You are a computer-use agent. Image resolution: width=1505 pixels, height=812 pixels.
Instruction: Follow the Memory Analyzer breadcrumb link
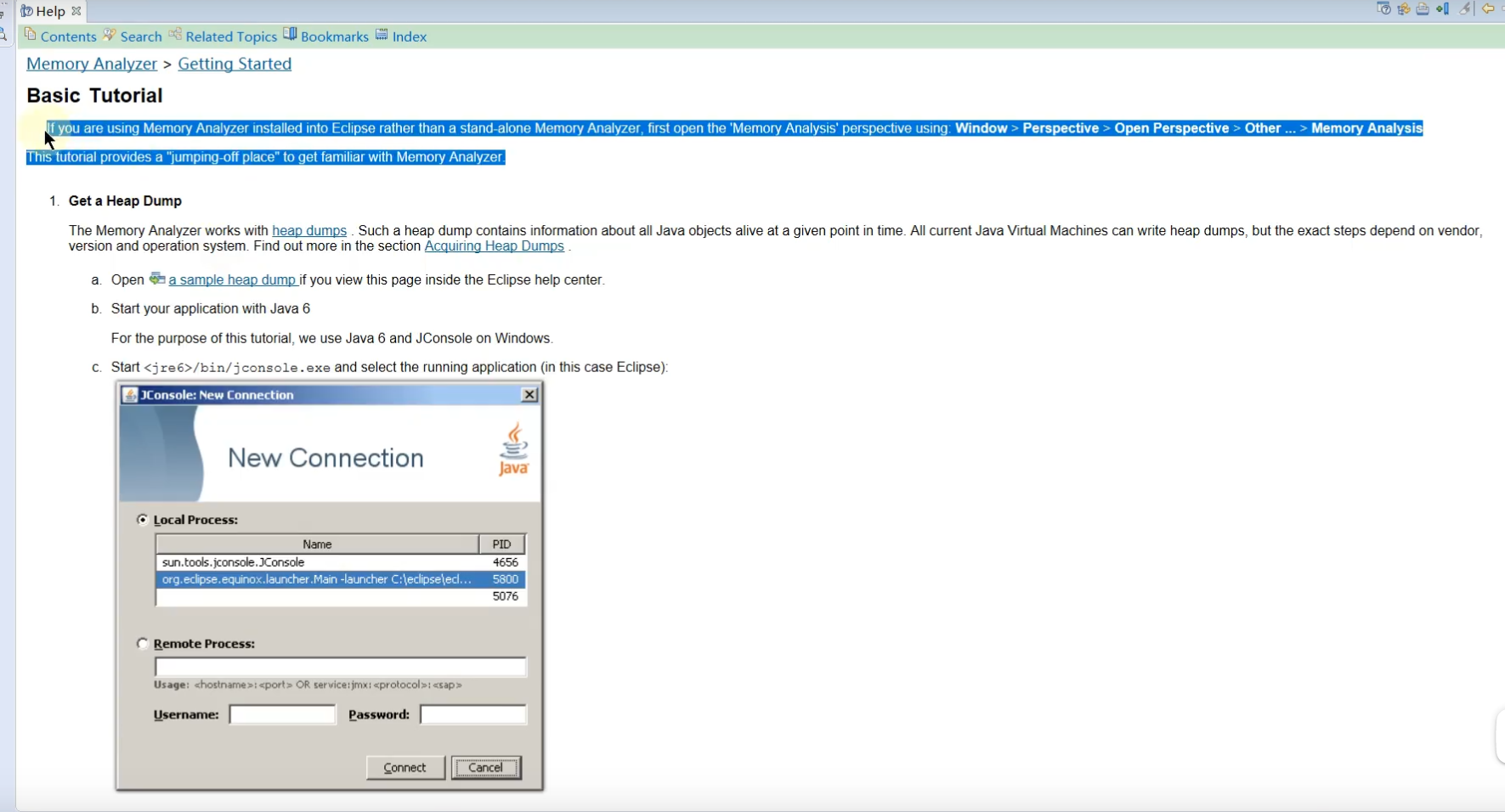pos(92,64)
